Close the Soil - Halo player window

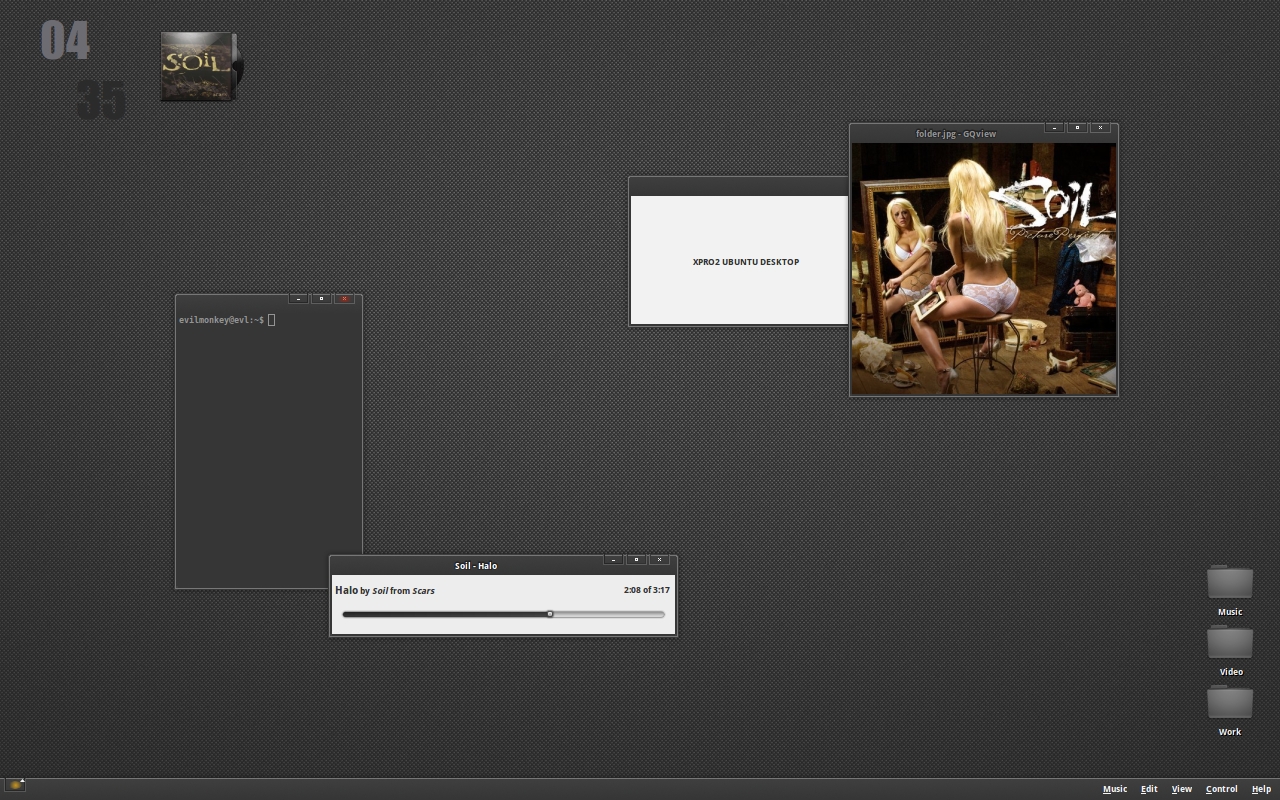coord(660,560)
